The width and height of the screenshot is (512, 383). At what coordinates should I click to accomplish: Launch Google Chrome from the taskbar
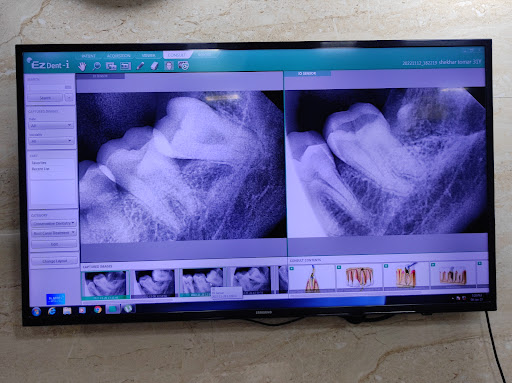click(x=97, y=310)
